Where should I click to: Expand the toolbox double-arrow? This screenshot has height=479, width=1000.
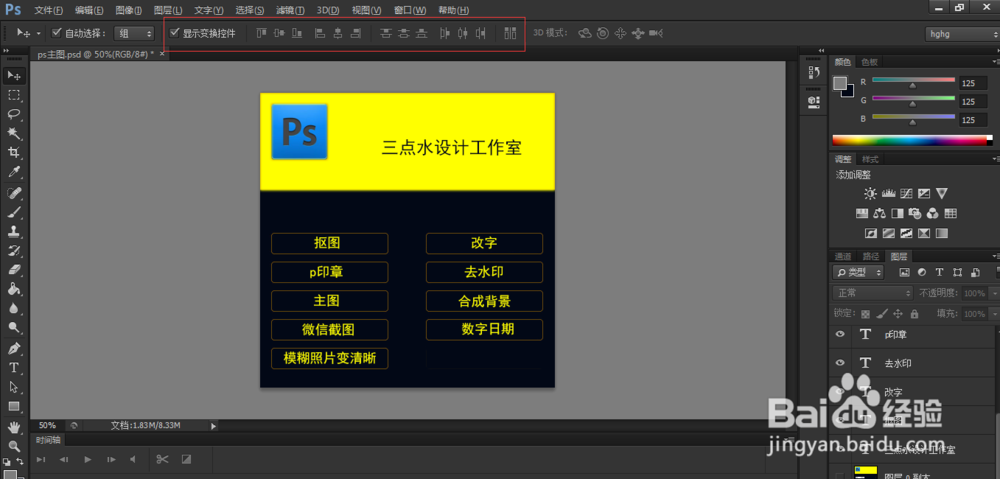6,50
